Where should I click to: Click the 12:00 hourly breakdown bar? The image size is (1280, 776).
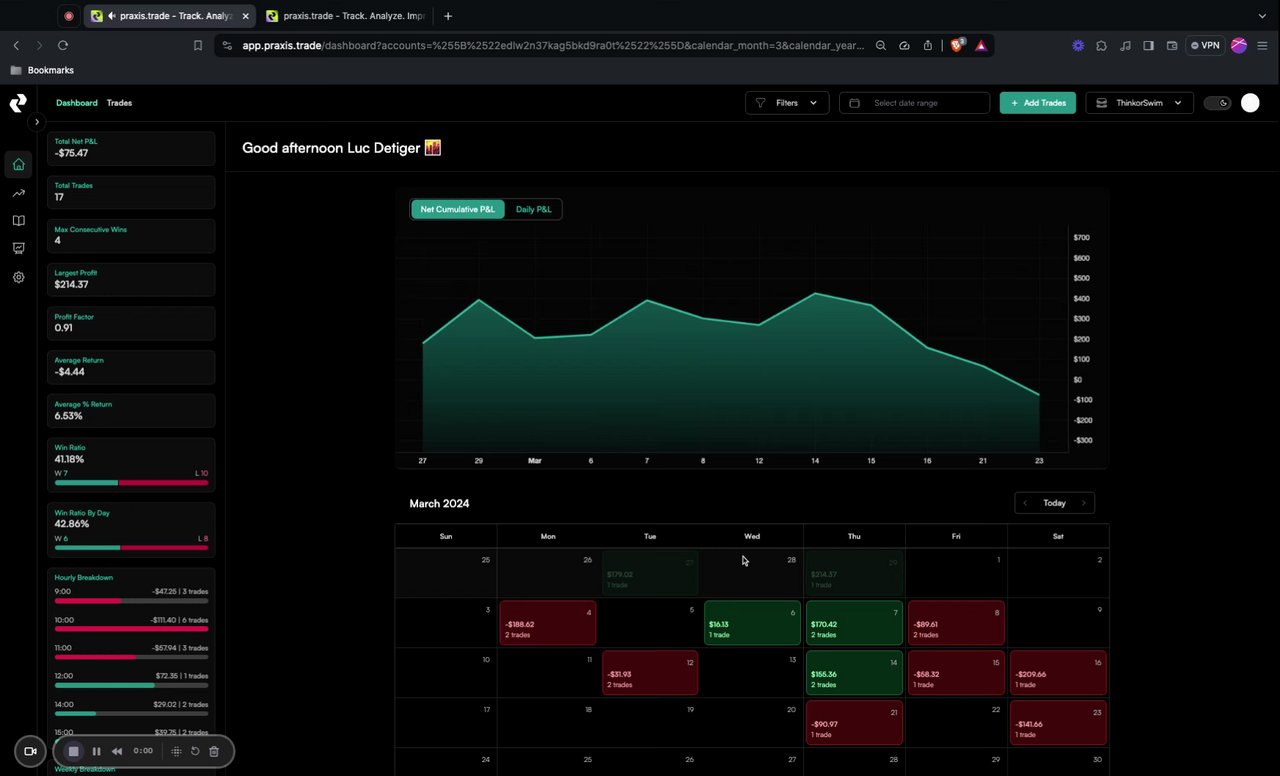[131, 686]
